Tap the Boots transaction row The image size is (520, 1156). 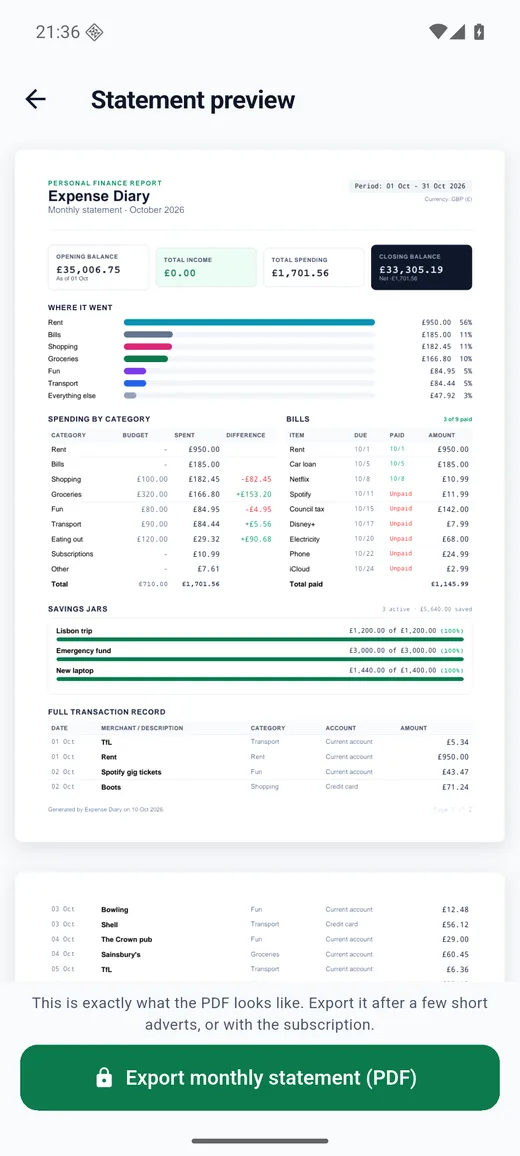click(x=260, y=787)
